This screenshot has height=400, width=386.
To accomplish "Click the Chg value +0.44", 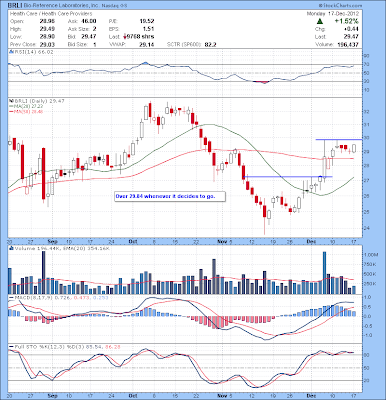I will coord(352,29).
